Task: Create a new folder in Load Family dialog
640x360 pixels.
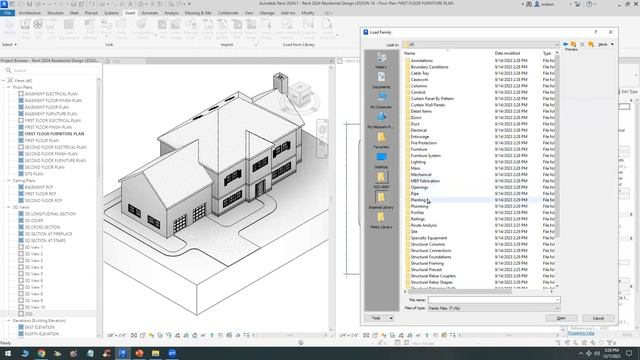Action: 591,44
